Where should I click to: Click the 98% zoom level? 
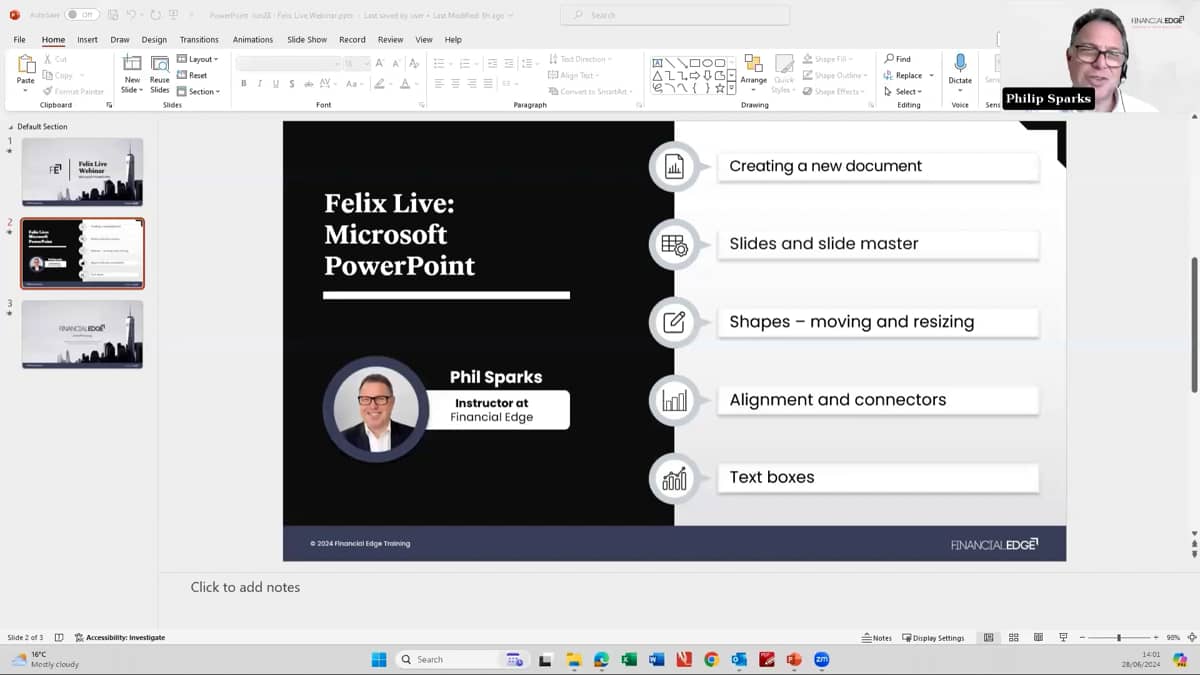[1173, 638]
